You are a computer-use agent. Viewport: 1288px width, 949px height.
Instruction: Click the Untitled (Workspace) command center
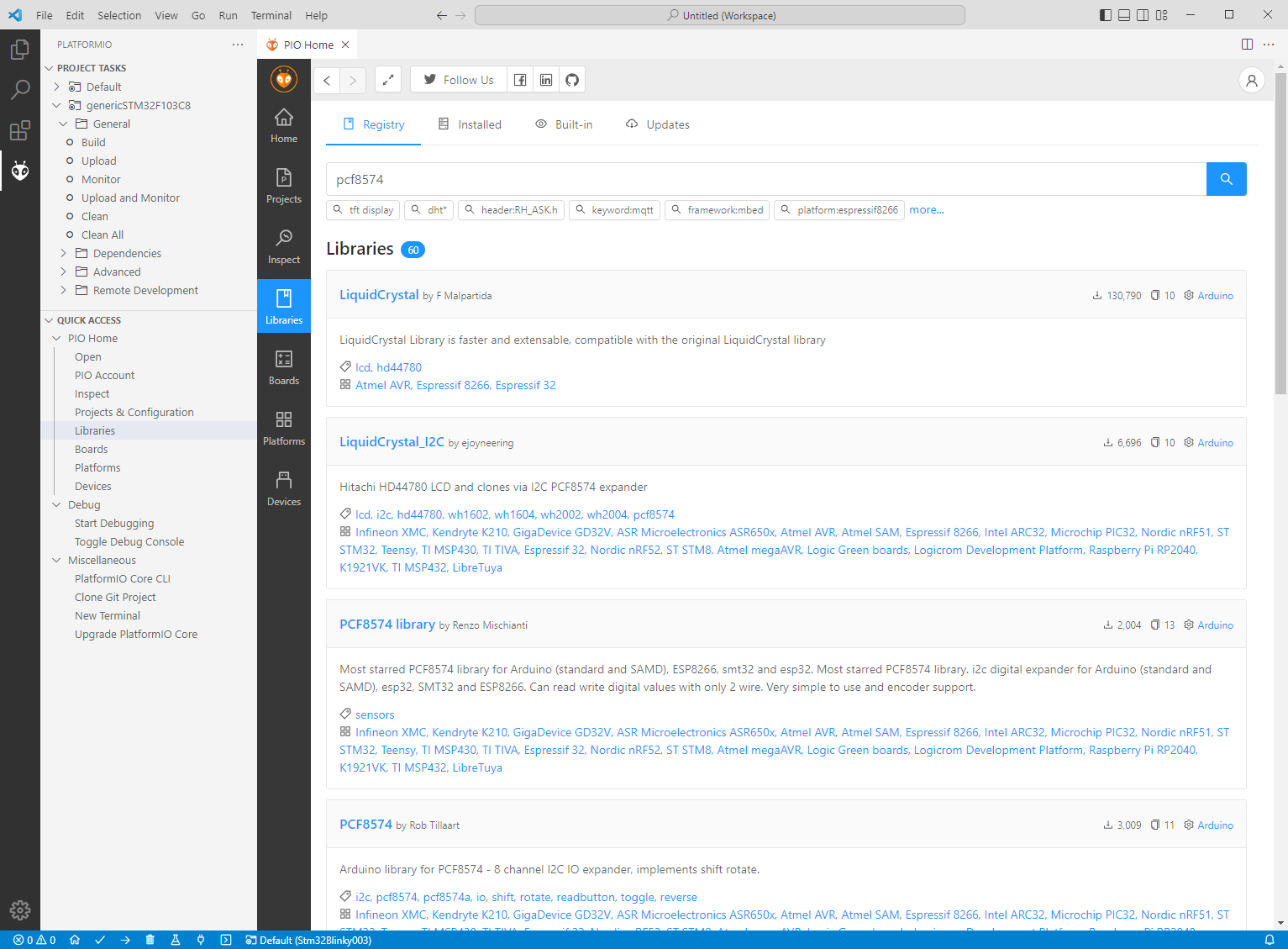(x=720, y=15)
